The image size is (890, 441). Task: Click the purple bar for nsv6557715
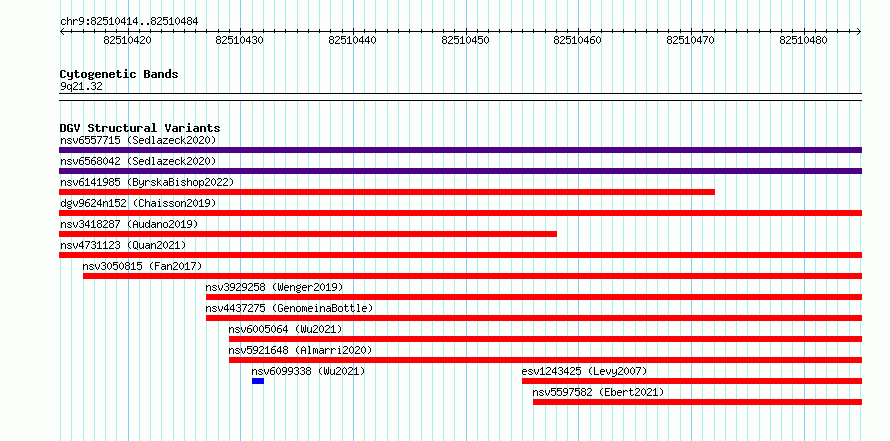pyautogui.click(x=460, y=150)
